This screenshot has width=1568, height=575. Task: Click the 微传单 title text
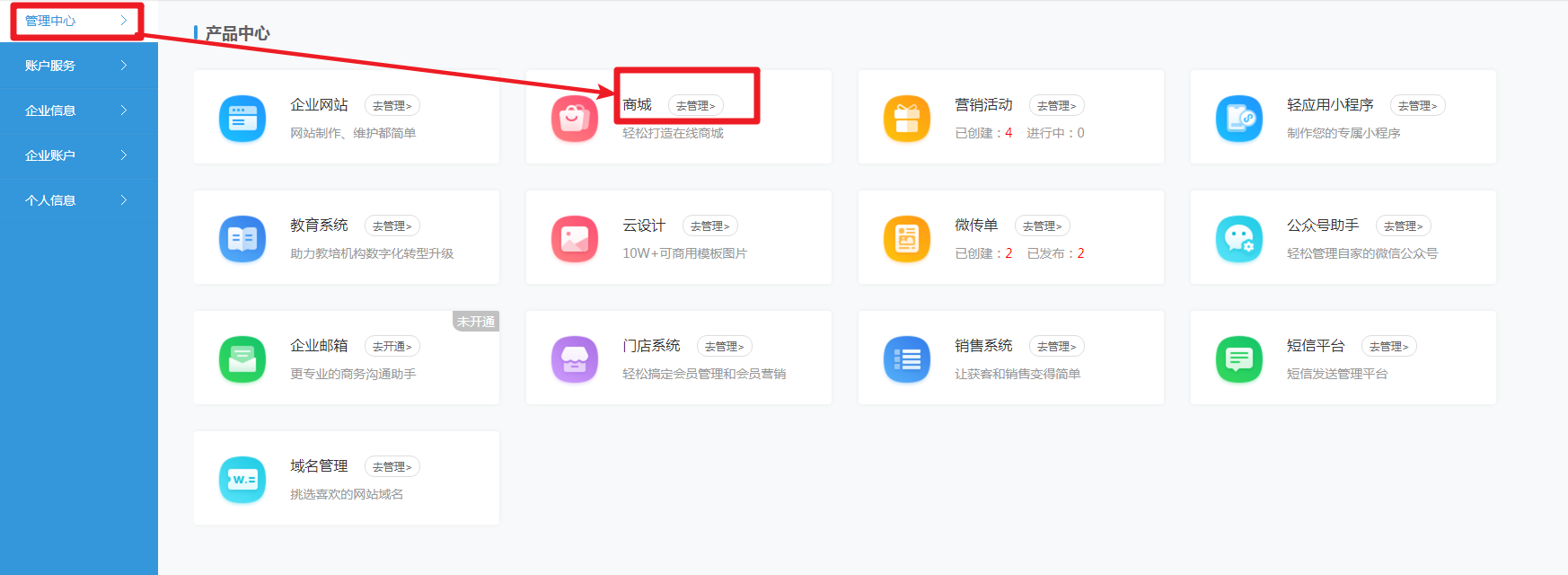pyautogui.click(x=976, y=226)
